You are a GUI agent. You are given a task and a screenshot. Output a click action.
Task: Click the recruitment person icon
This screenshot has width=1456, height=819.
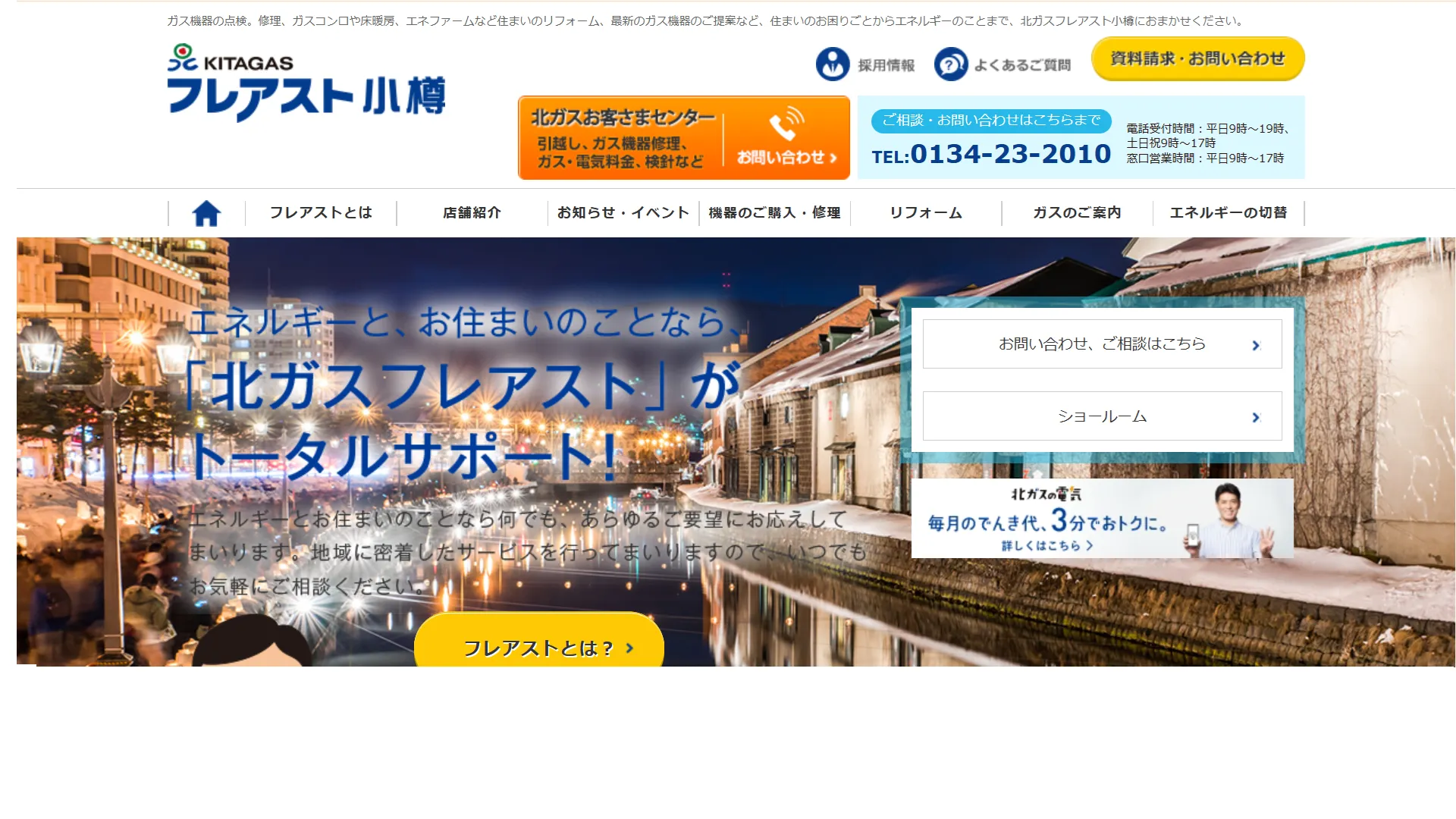pos(833,64)
